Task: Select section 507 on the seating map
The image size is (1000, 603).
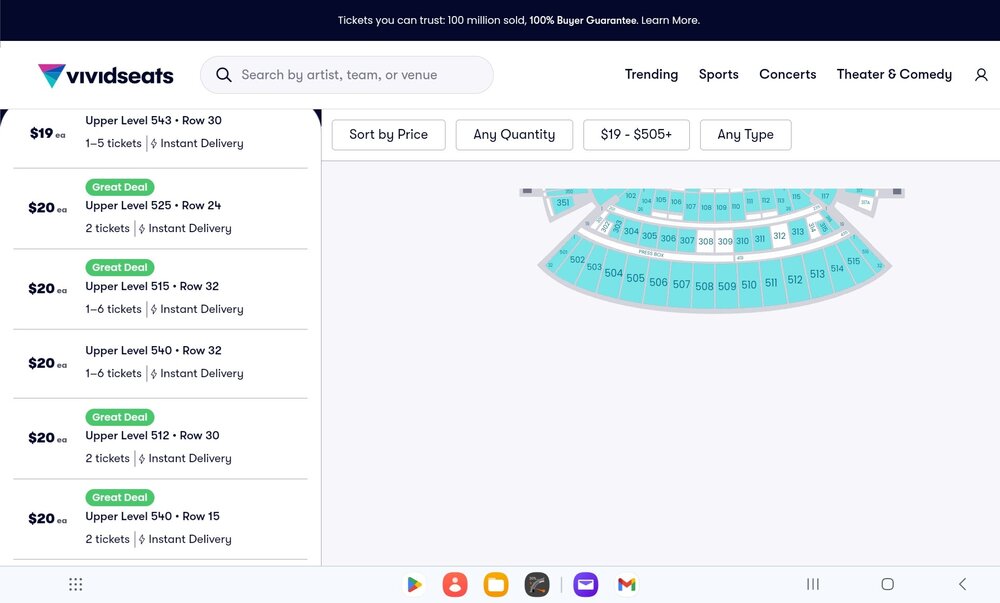Action: pyautogui.click(x=681, y=285)
